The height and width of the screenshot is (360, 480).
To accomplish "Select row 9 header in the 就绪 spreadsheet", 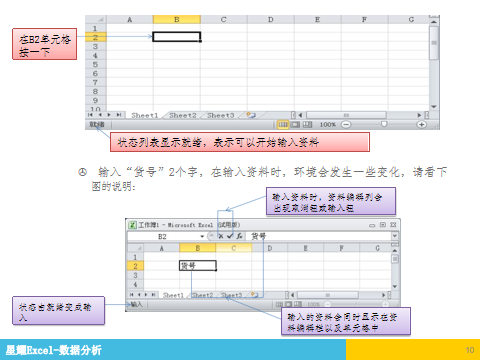I will (x=96, y=100).
